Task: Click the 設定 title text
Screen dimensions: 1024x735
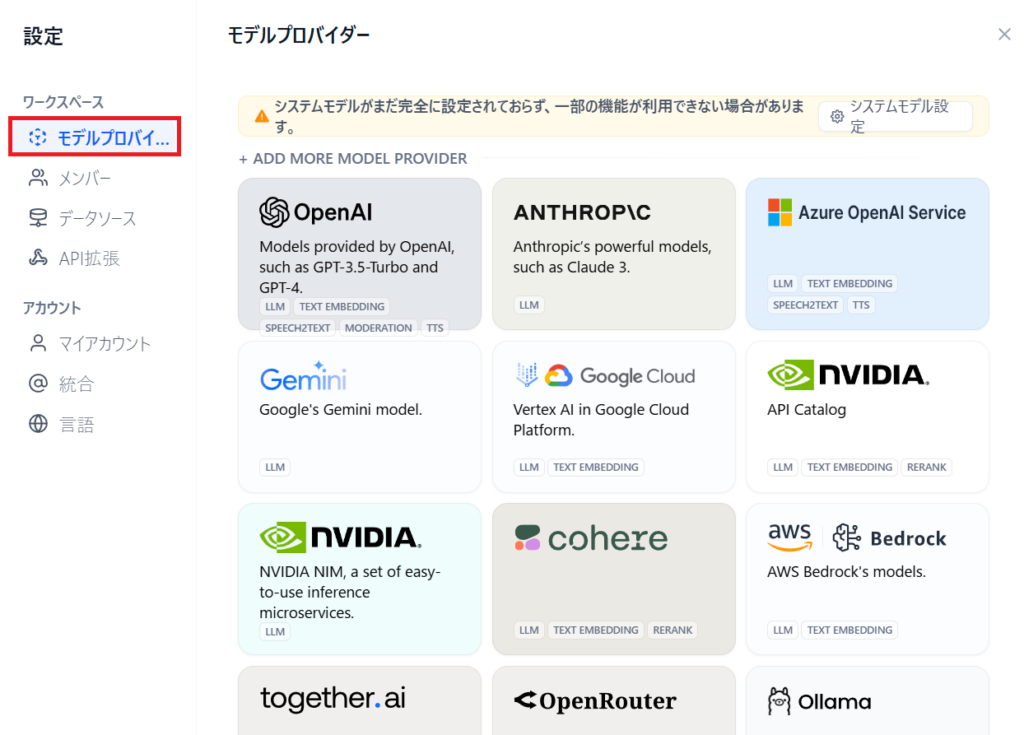Action: click(43, 36)
